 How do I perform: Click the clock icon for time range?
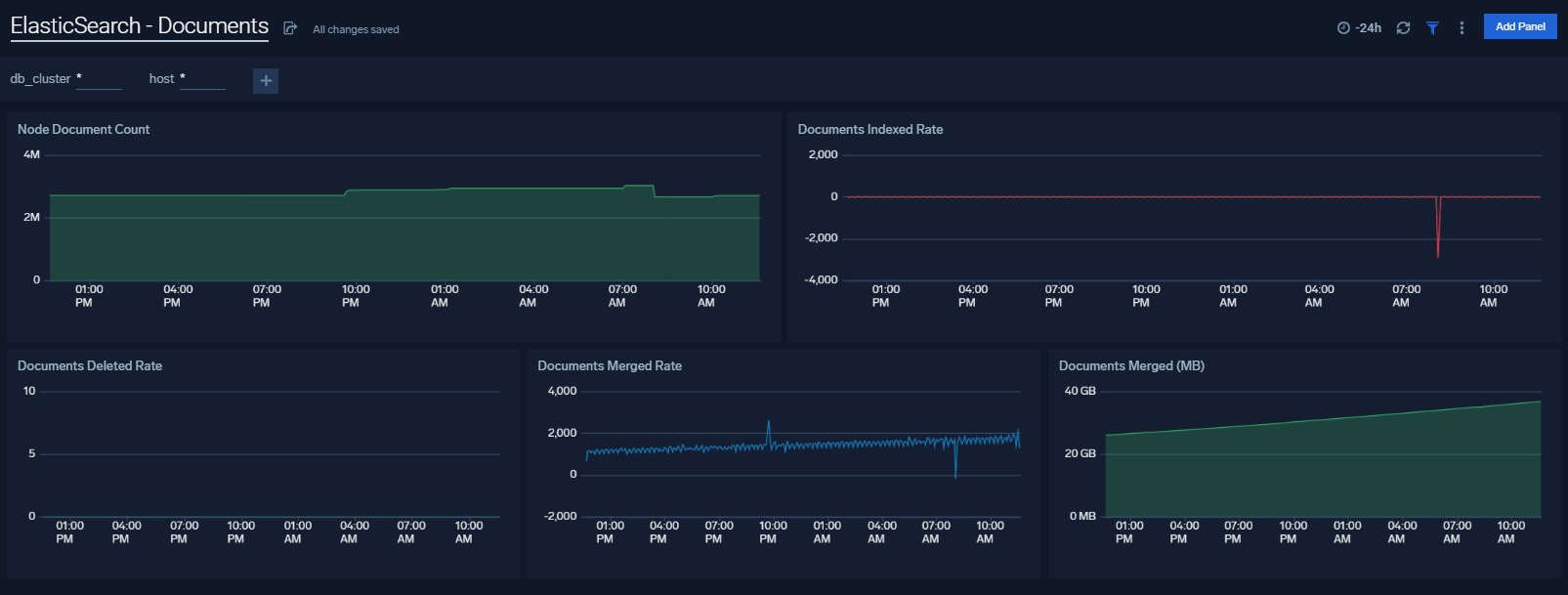point(1343,28)
